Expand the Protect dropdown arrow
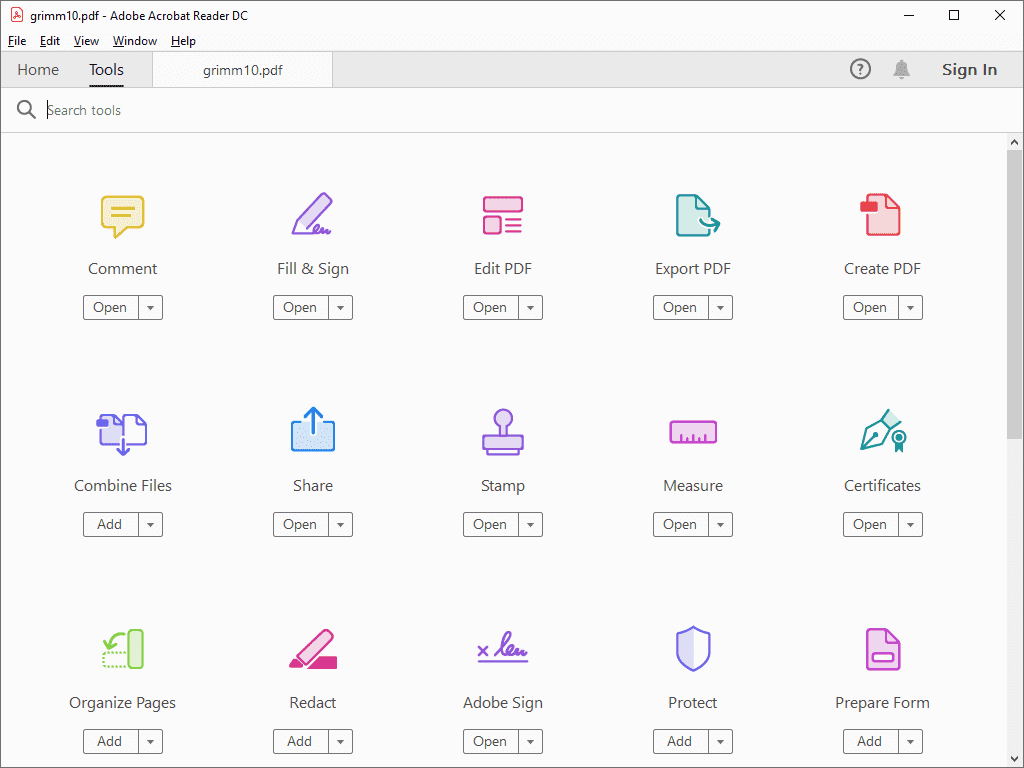Viewport: 1024px width, 768px height. (721, 741)
